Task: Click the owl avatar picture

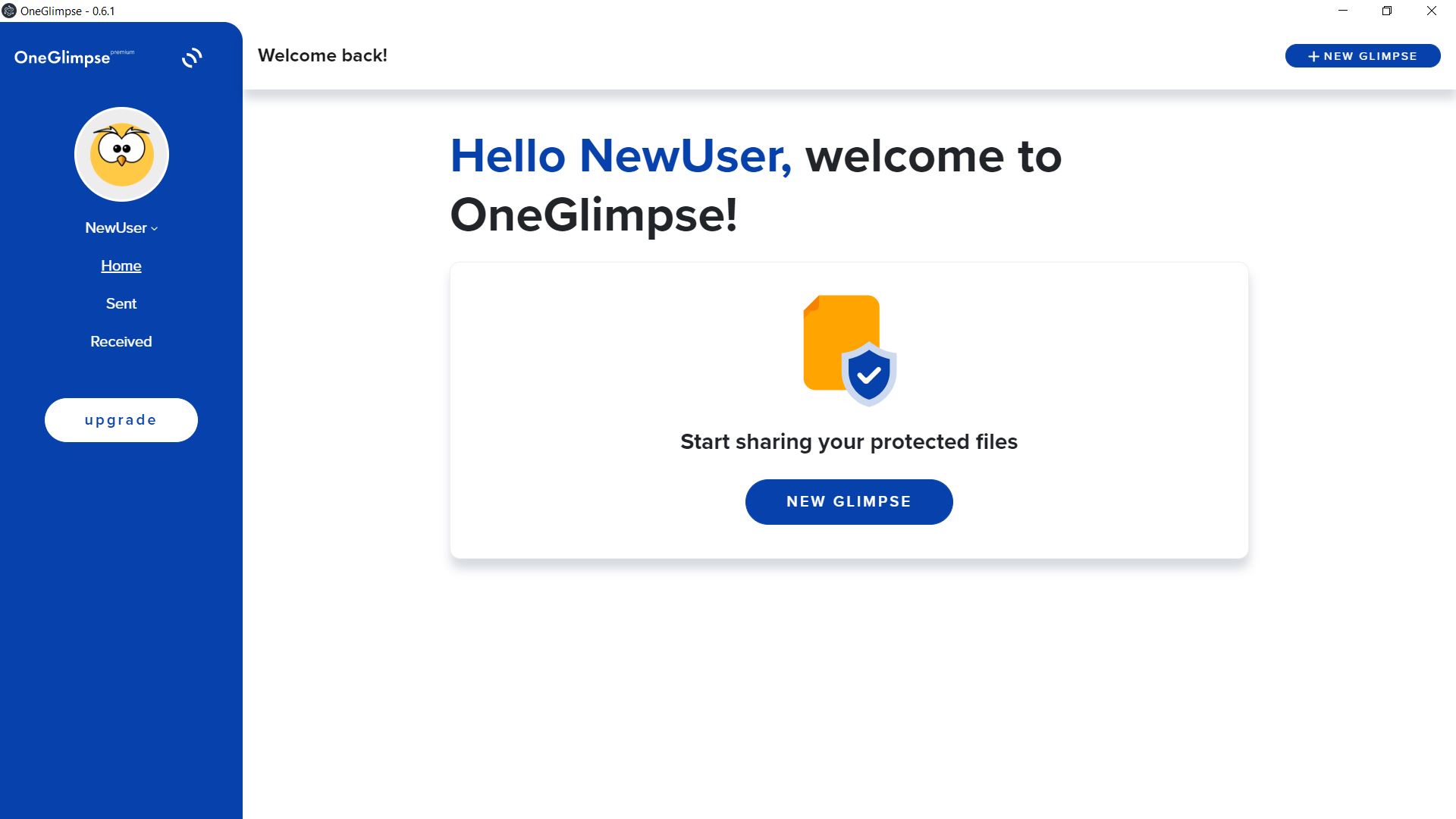Action: click(121, 155)
